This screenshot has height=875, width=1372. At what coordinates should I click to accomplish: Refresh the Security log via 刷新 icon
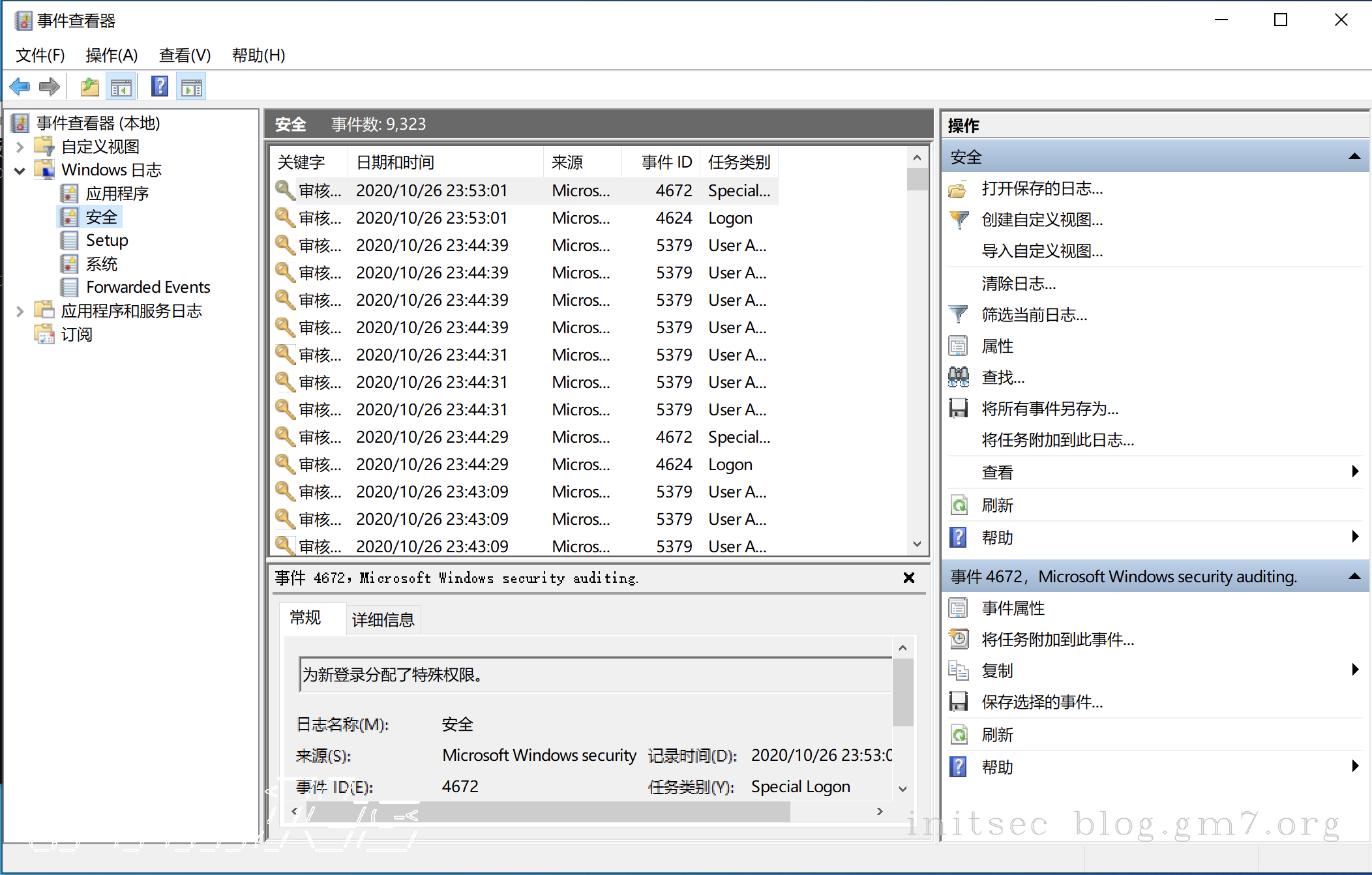tap(958, 504)
